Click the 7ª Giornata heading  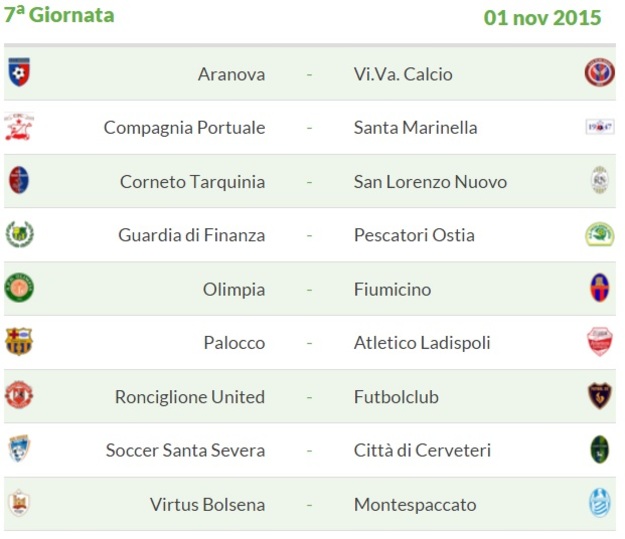59,15
